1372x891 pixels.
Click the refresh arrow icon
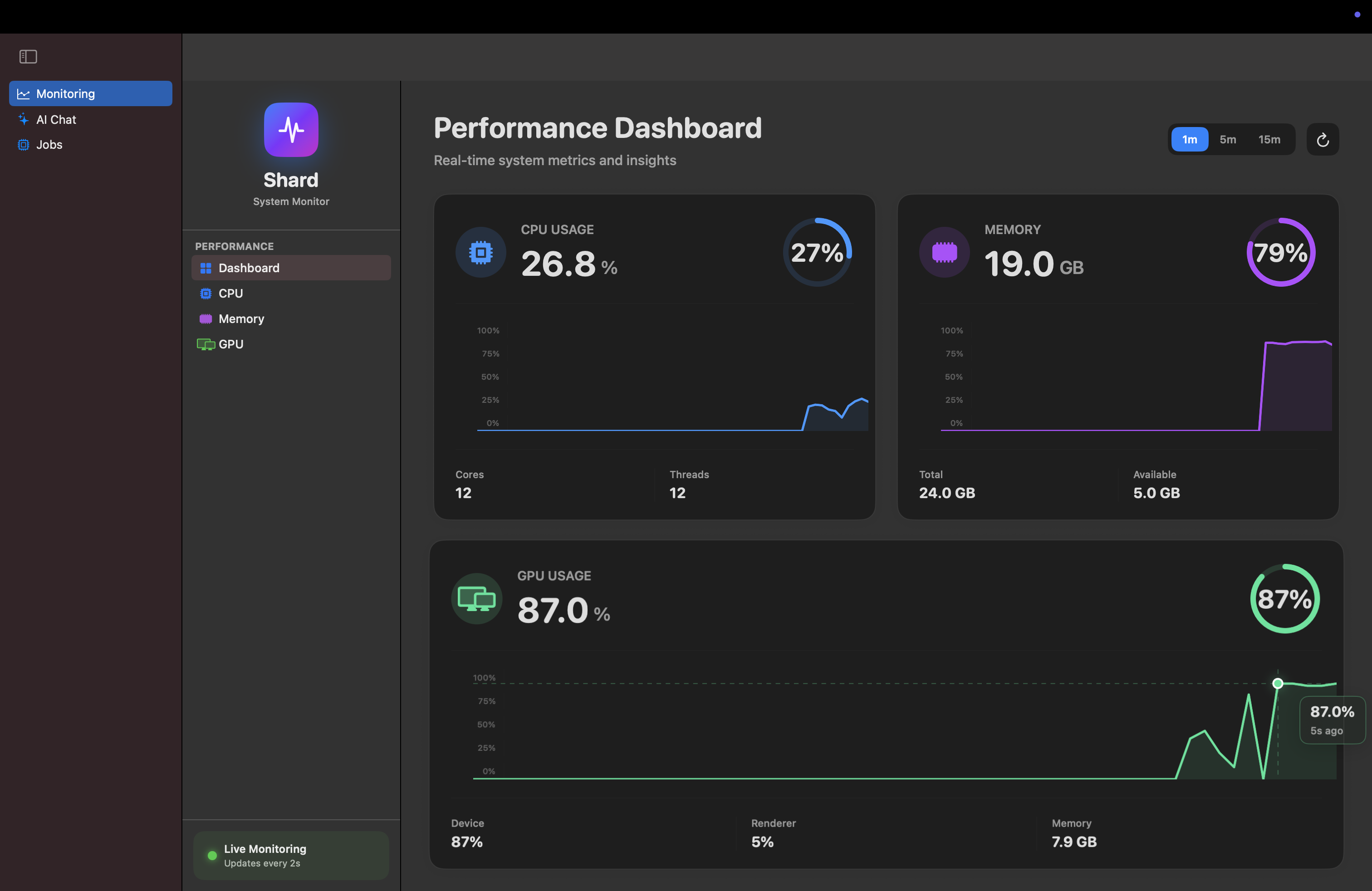pyautogui.click(x=1323, y=139)
